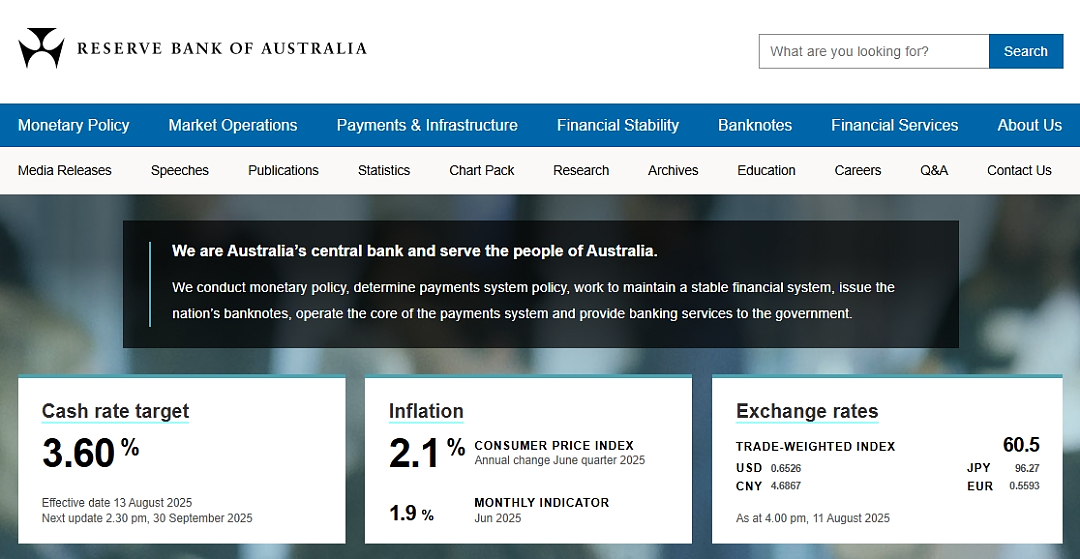Click 'Next update 2.30 pm, 30 September 2025'
This screenshot has height=559, width=1080.
pyautogui.click(x=147, y=518)
